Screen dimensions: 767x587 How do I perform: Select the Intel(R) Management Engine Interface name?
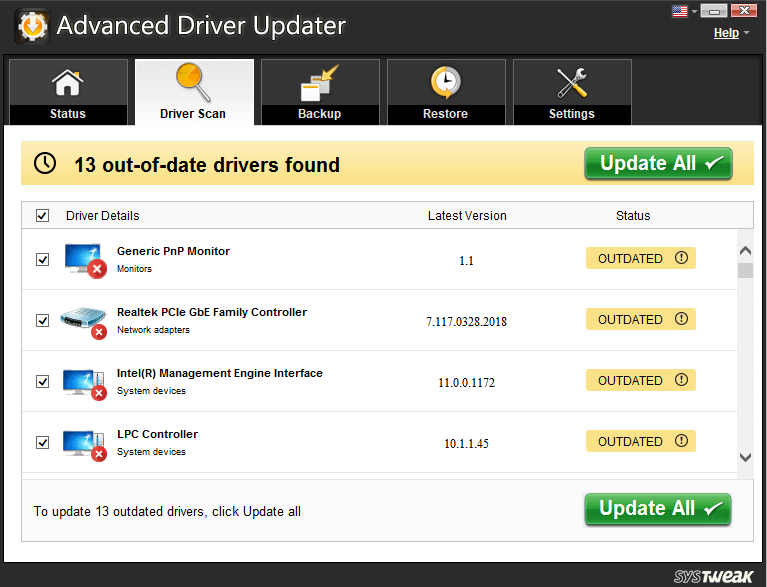point(220,373)
